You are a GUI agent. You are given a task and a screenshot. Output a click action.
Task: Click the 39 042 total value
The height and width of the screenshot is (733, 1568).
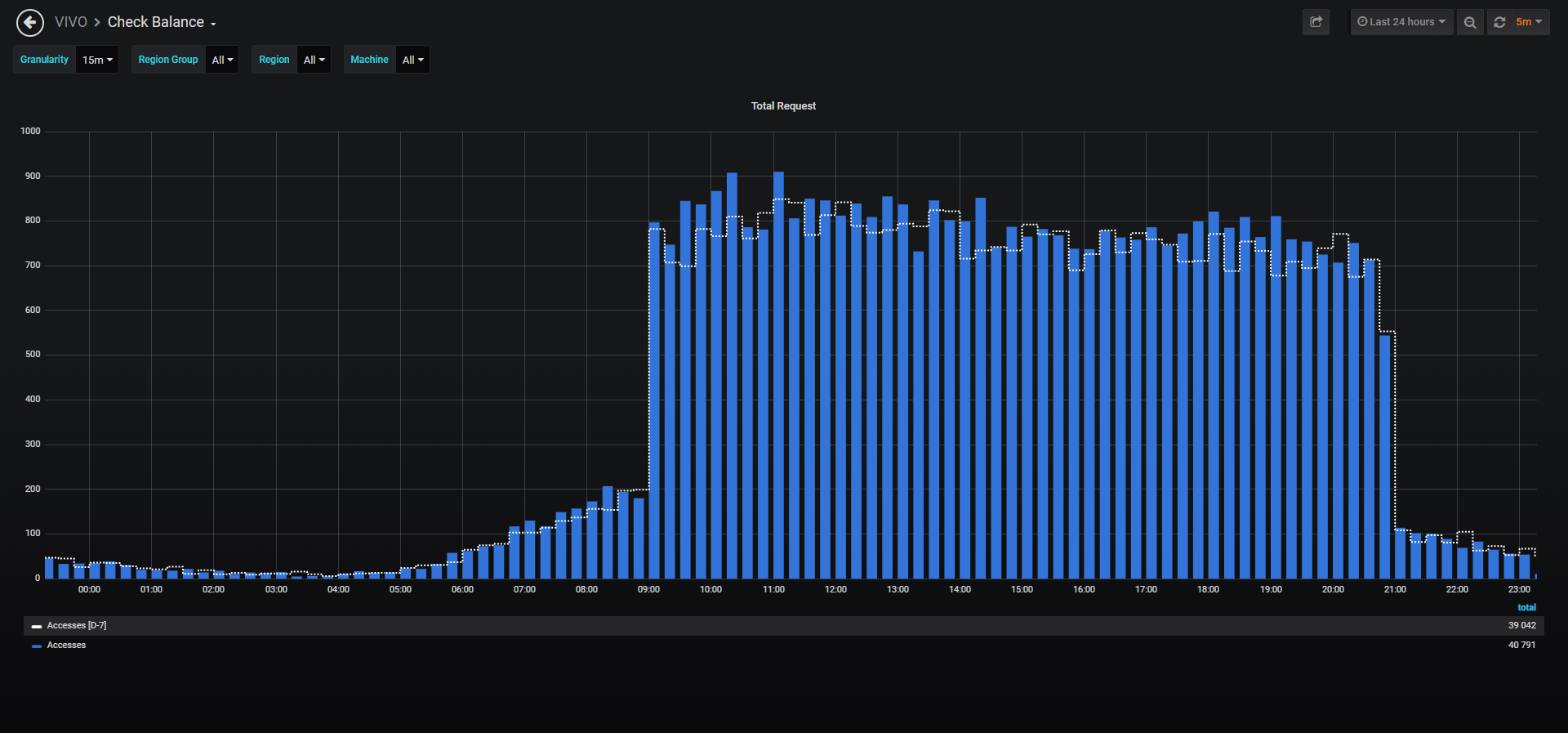coord(1521,626)
